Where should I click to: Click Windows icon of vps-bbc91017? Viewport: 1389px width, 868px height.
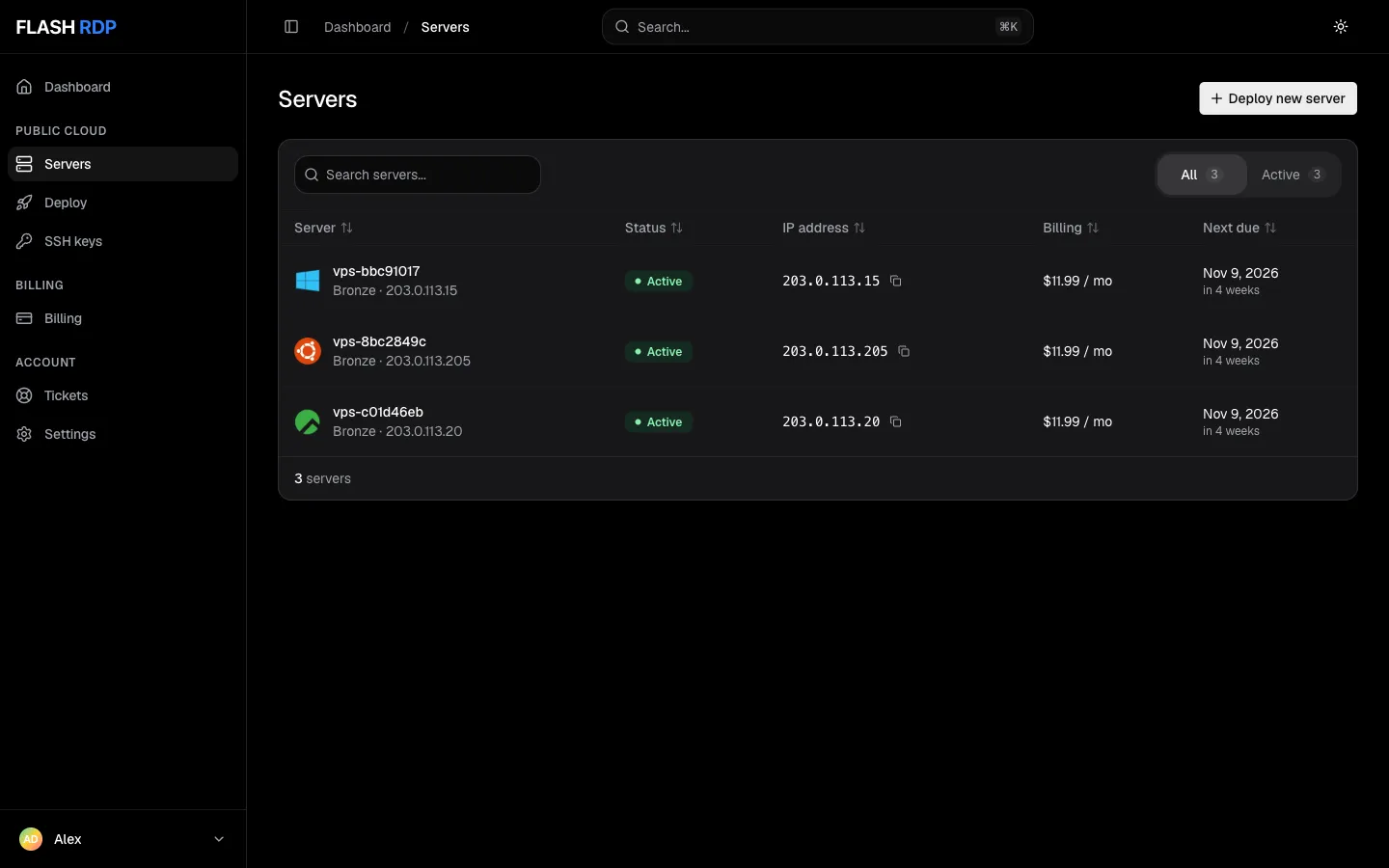pyautogui.click(x=308, y=281)
